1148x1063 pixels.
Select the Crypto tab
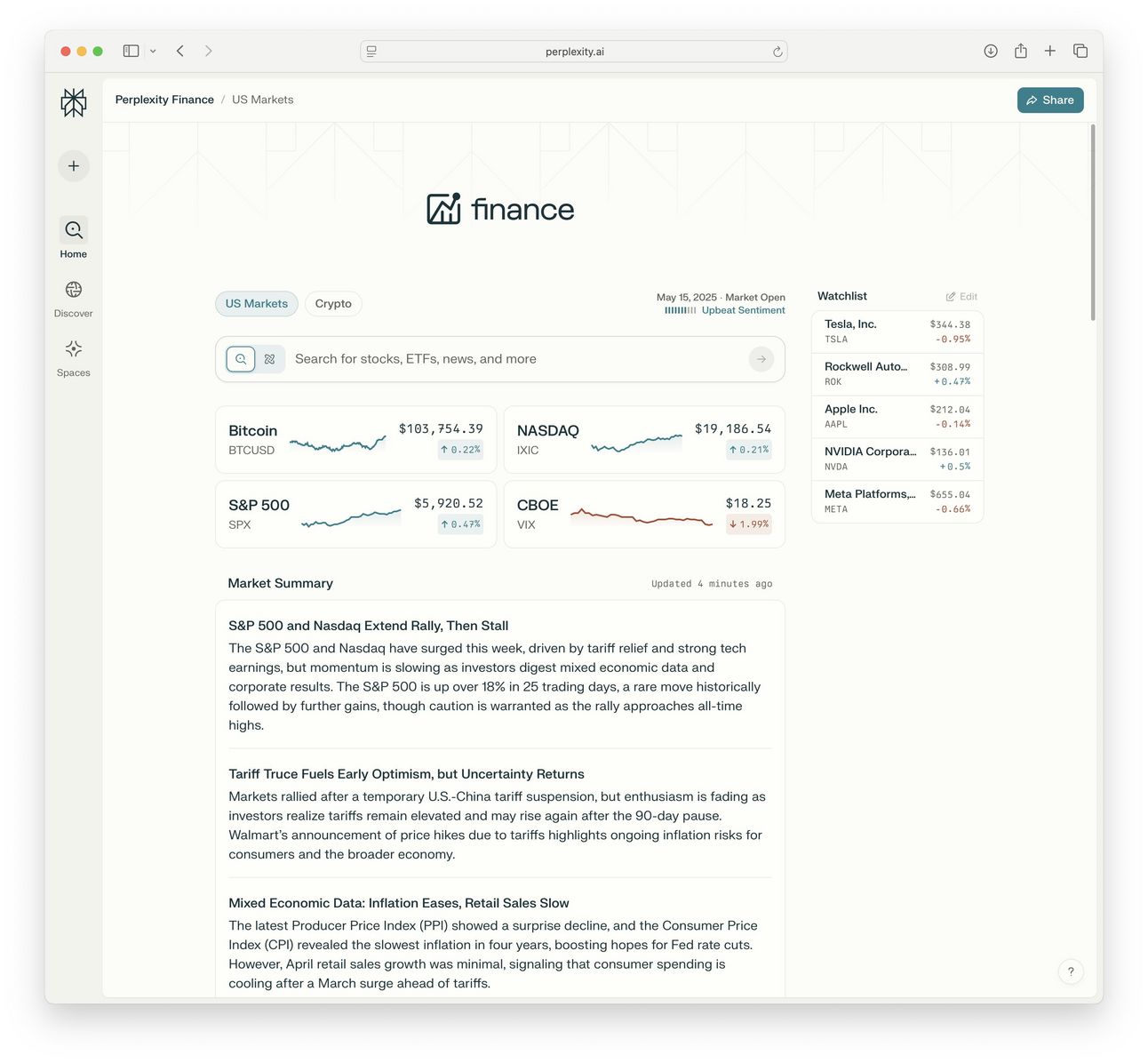click(333, 304)
